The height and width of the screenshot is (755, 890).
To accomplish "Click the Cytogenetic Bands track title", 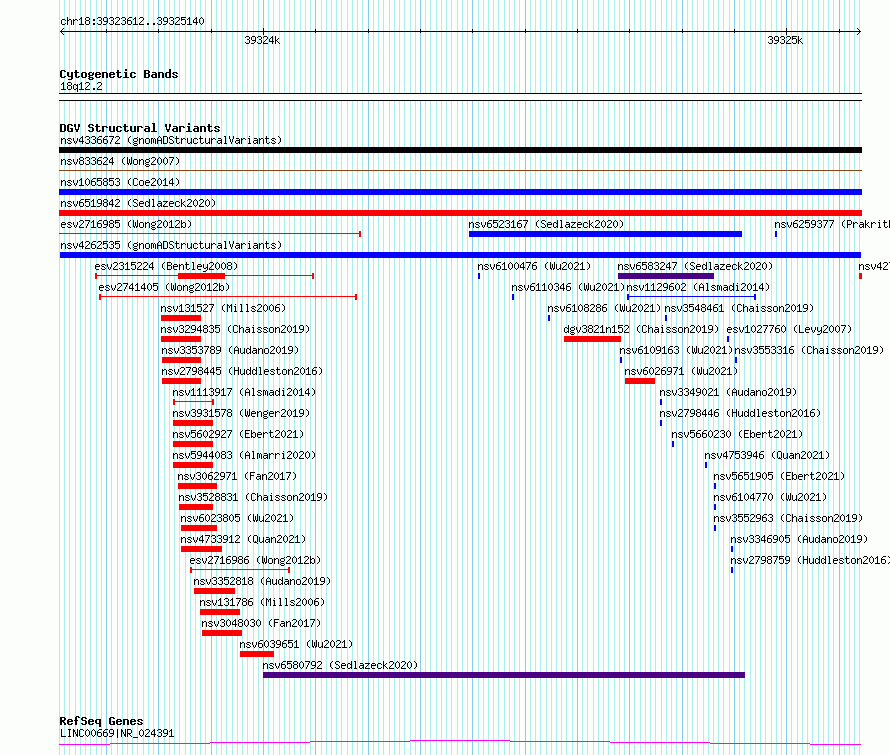I will [x=119, y=74].
